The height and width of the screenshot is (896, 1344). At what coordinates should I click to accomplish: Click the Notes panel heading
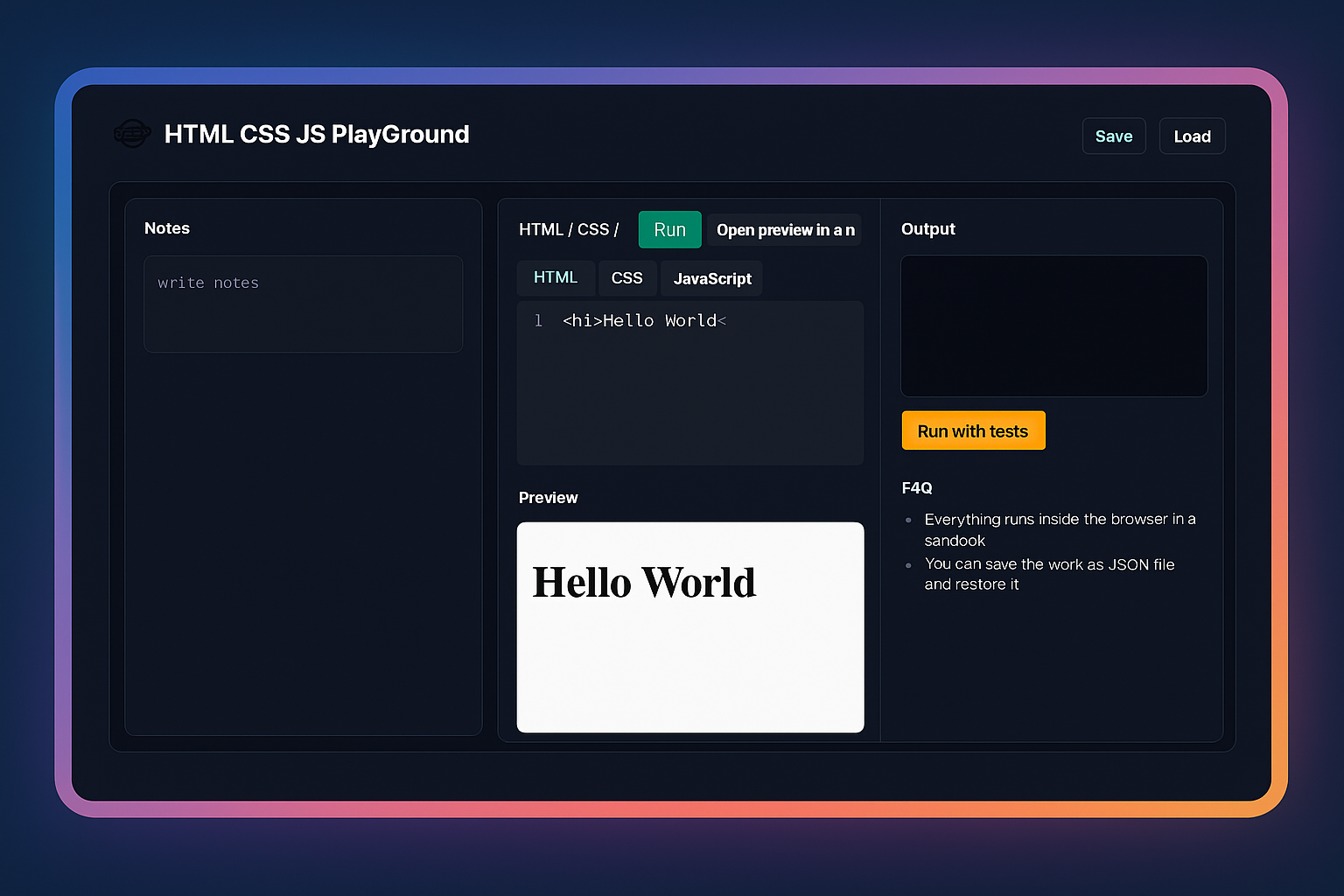coord(167,228)
